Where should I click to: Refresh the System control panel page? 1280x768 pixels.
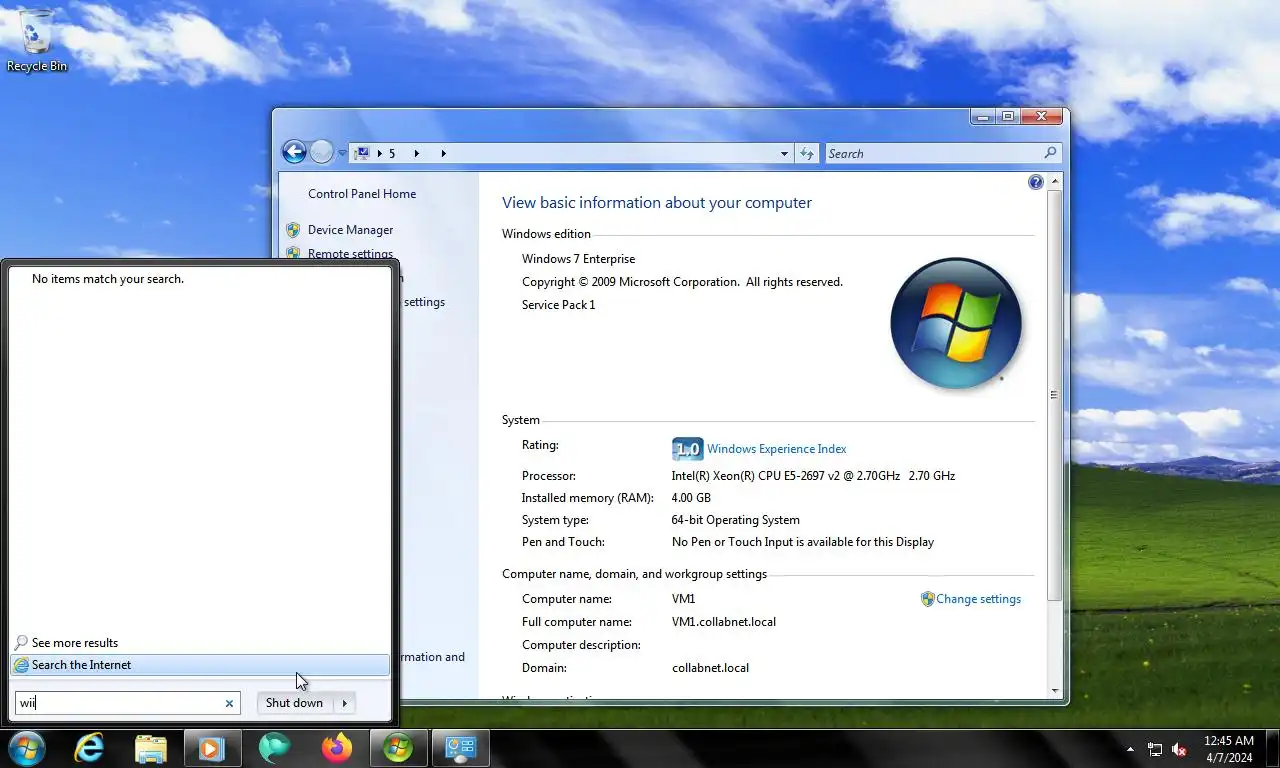pos(807,153)
